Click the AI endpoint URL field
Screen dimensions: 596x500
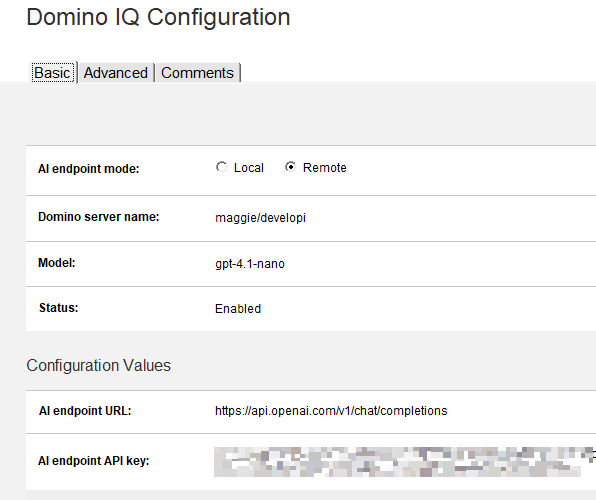[331, 411]
